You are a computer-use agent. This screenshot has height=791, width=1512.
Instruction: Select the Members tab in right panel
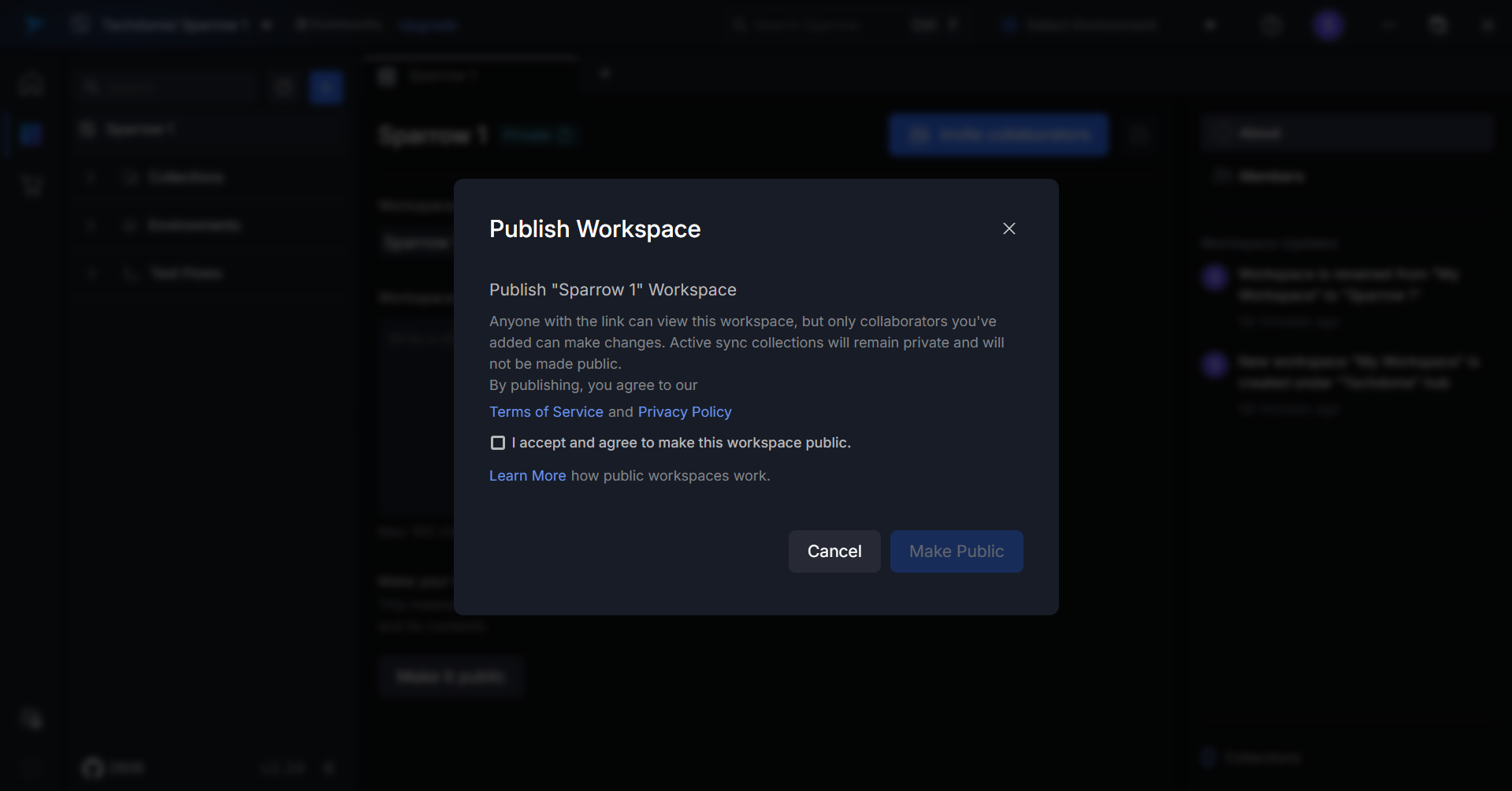tap(1270, 176)
